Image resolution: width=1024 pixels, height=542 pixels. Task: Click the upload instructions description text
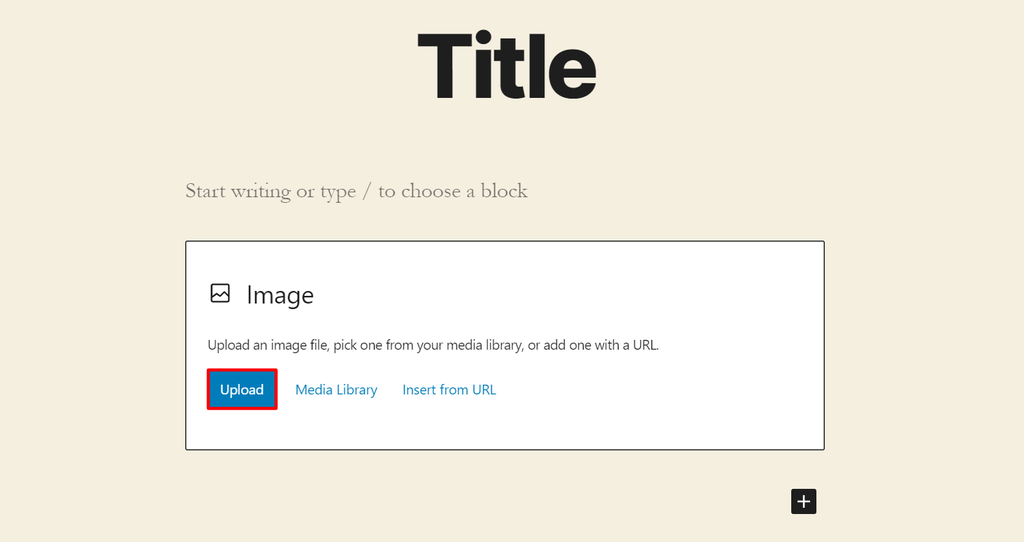coord(433,345)
